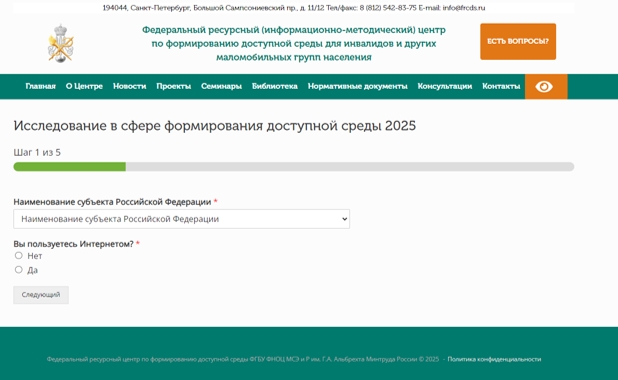Image resolution: width=618 pixels, height=380 pixels.
Task: Select the "Да" radio button
Action: 19,270
